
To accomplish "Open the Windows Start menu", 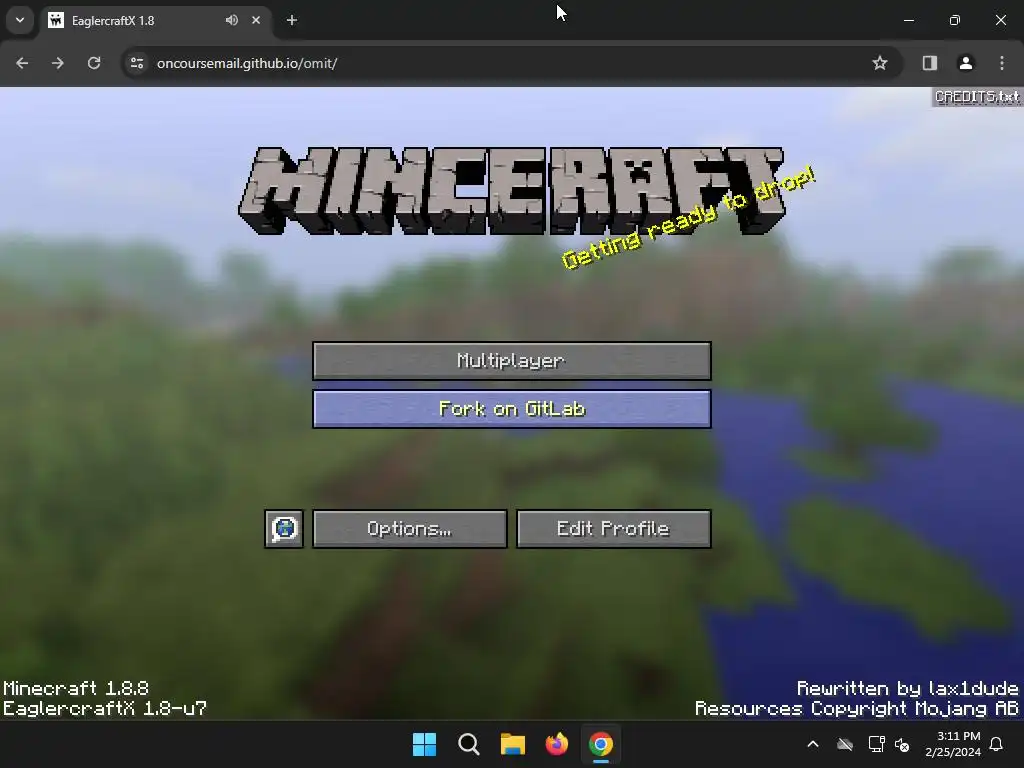I will (x=424, y=744).
